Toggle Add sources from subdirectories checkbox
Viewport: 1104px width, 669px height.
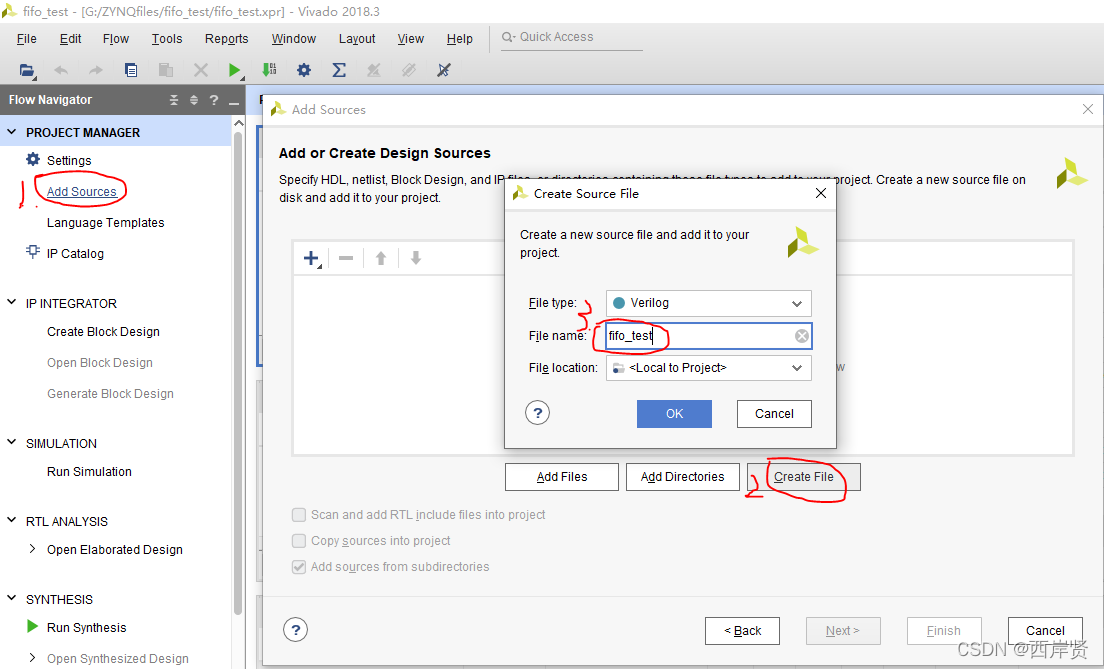coord(299,567)
